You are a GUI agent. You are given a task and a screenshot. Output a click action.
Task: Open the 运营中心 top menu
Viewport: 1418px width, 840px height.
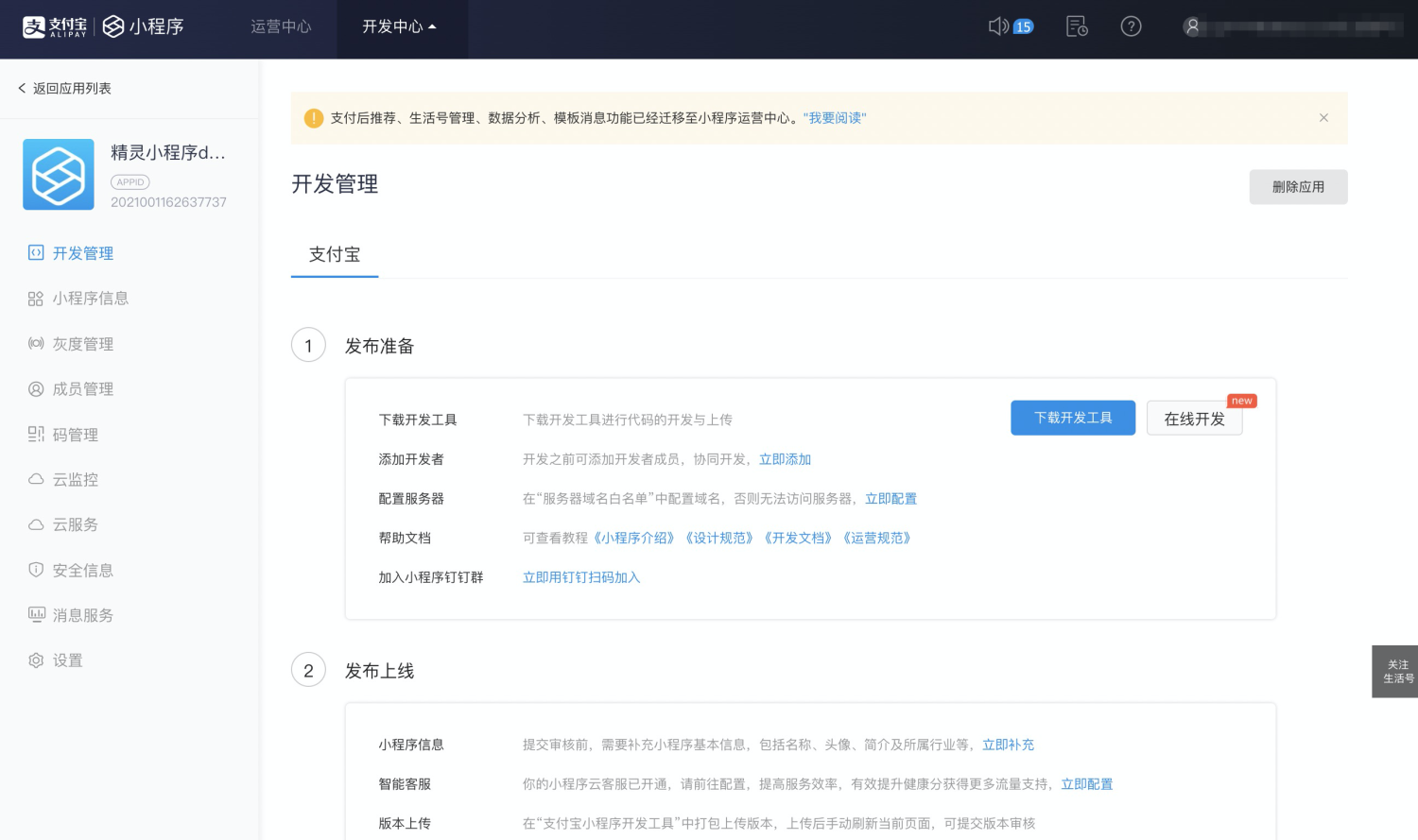(281, 26)
